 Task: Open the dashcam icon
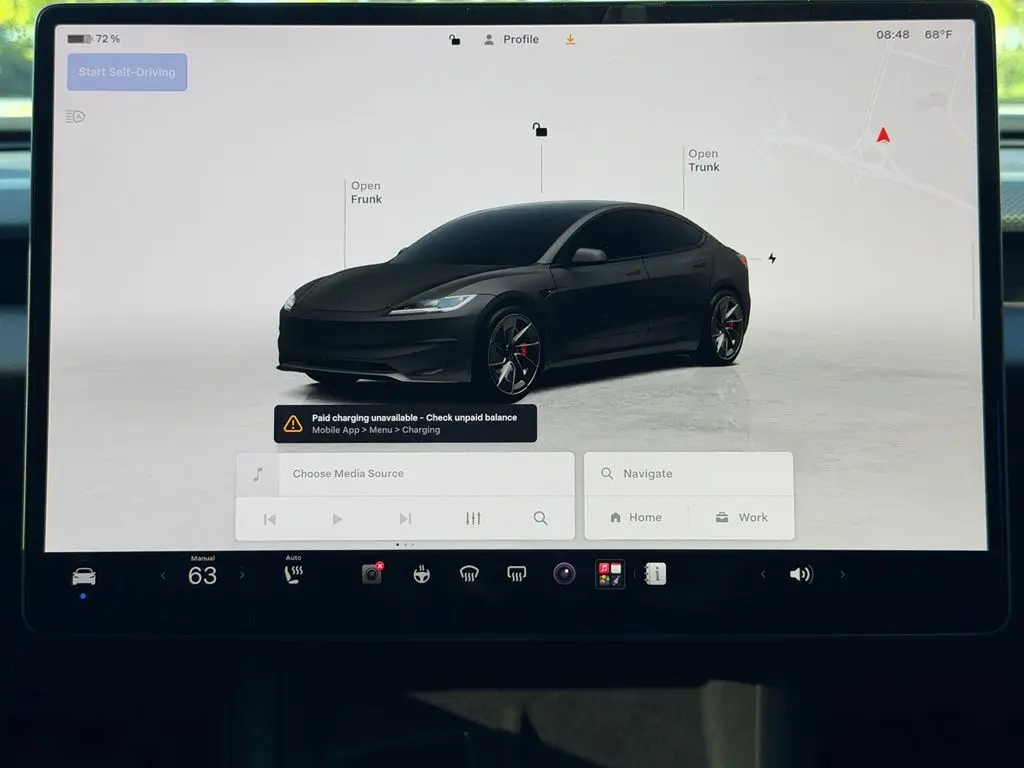click(x=372, y=573)
